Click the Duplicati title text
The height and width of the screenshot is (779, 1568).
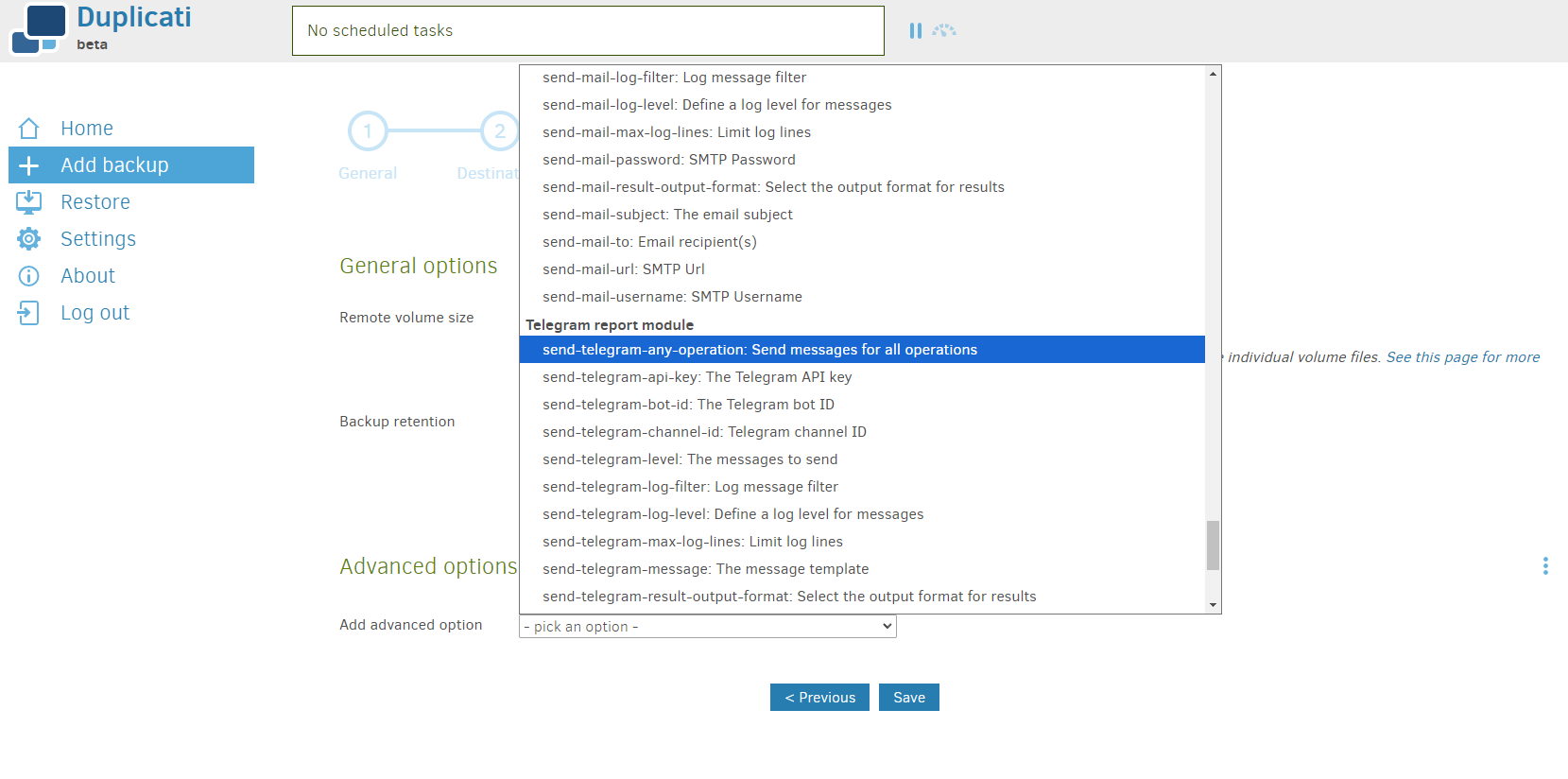coord(134,17)
